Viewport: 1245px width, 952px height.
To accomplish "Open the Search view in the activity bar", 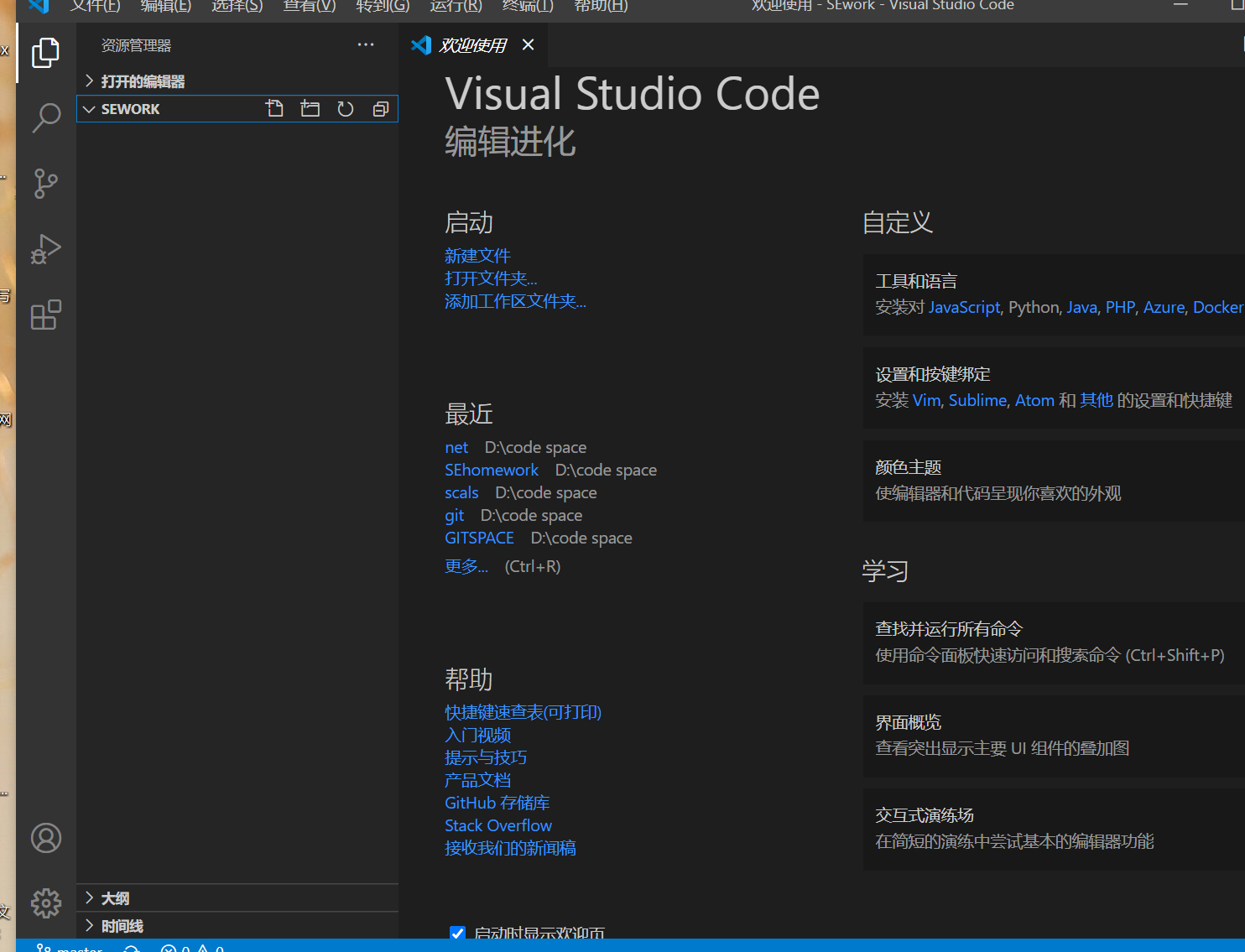I will tap(46, 118).
